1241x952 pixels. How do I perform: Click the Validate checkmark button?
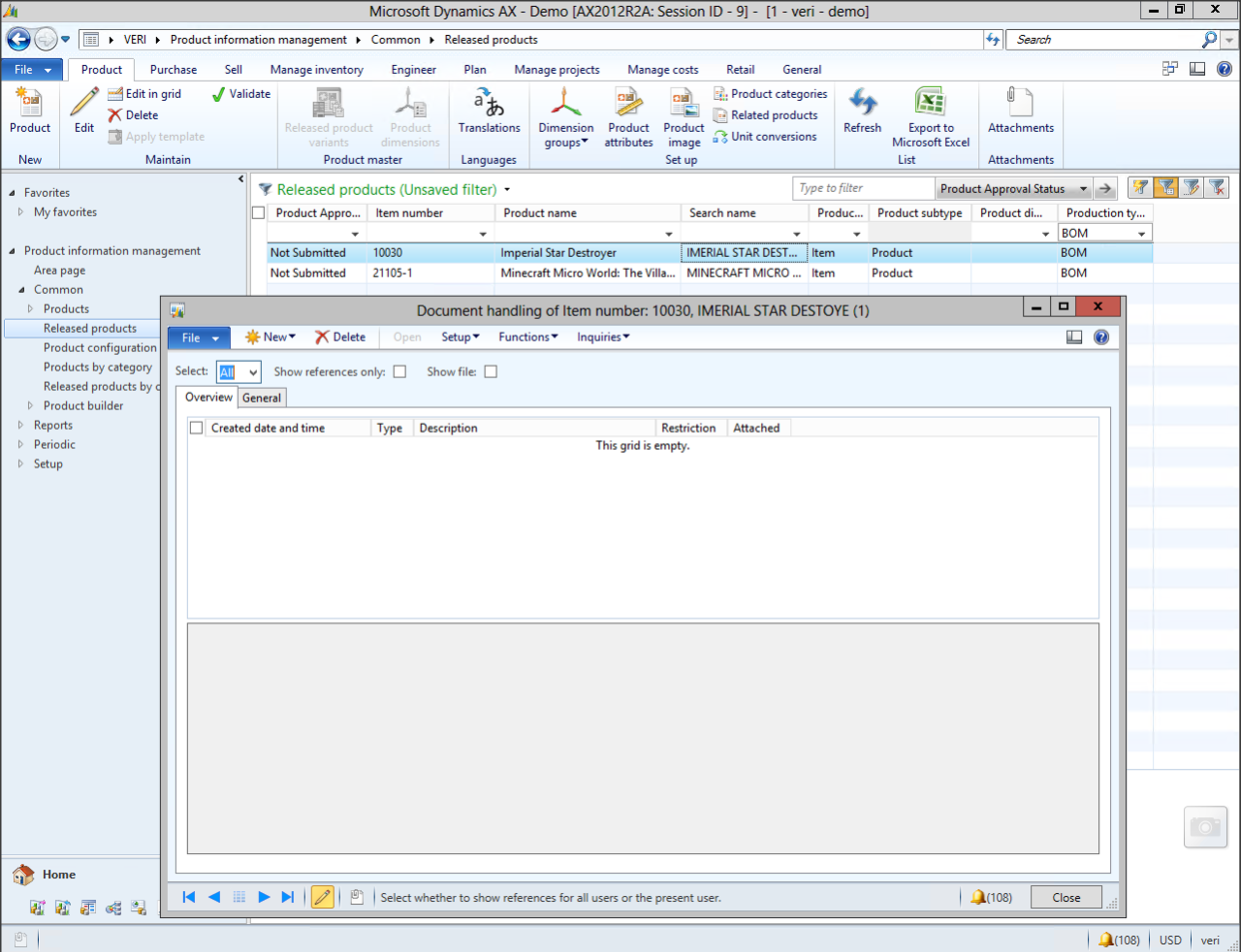[241, 94]
